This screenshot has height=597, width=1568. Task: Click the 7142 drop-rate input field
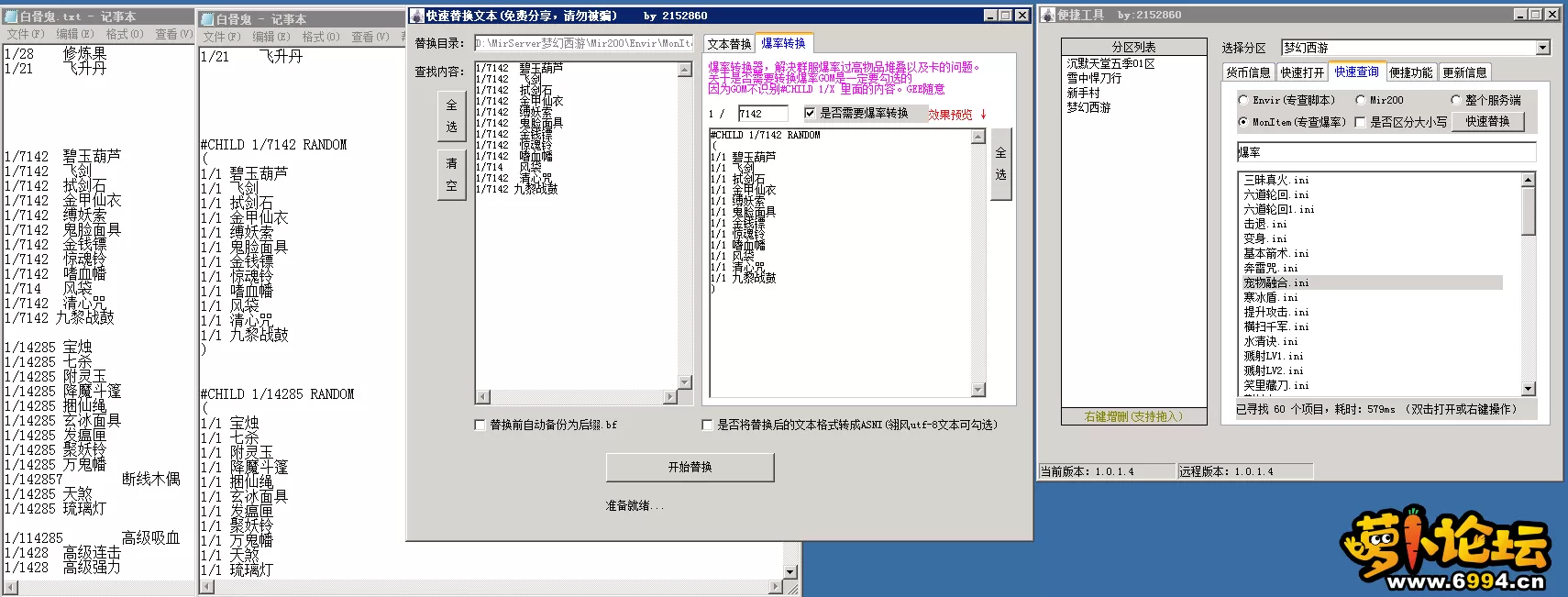click(763, 114)
